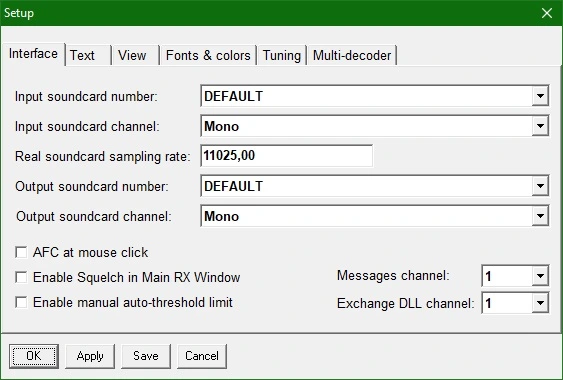Select the Interface tab
The image size is (563, 380).
33,54
